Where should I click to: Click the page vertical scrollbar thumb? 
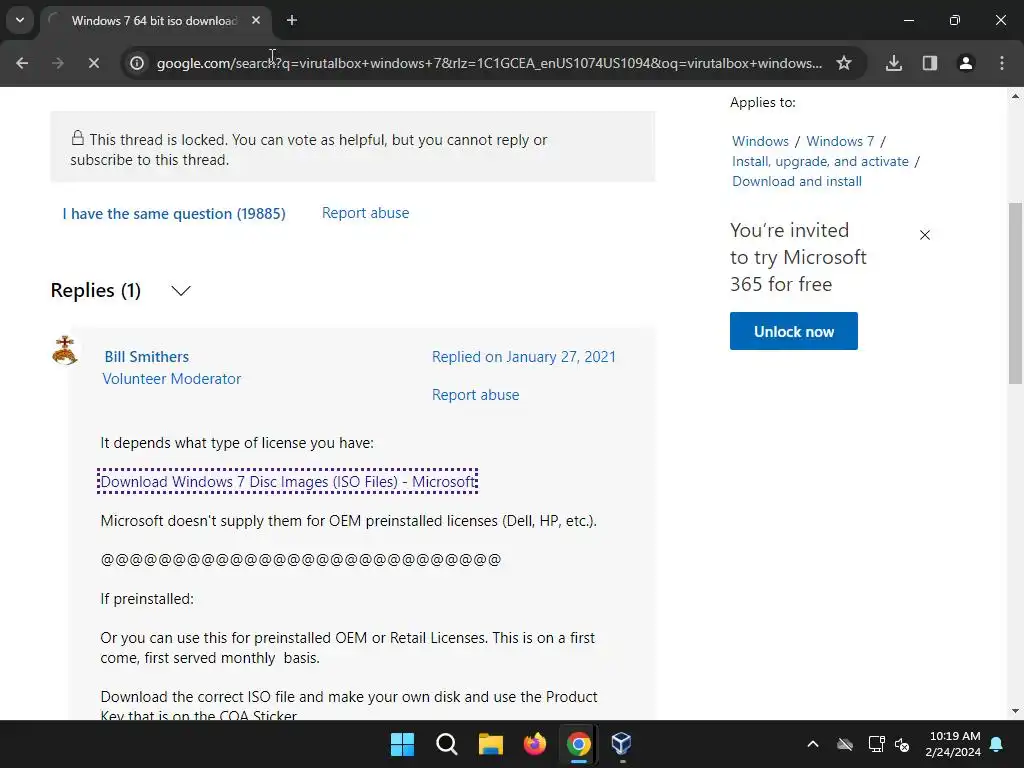coord(1015,293)
